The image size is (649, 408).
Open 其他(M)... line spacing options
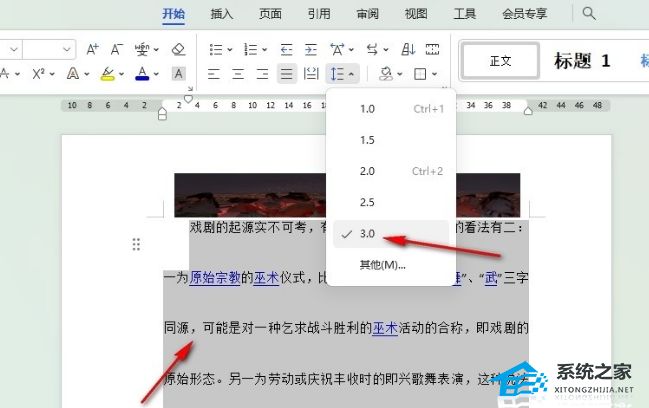coord(391,265)
